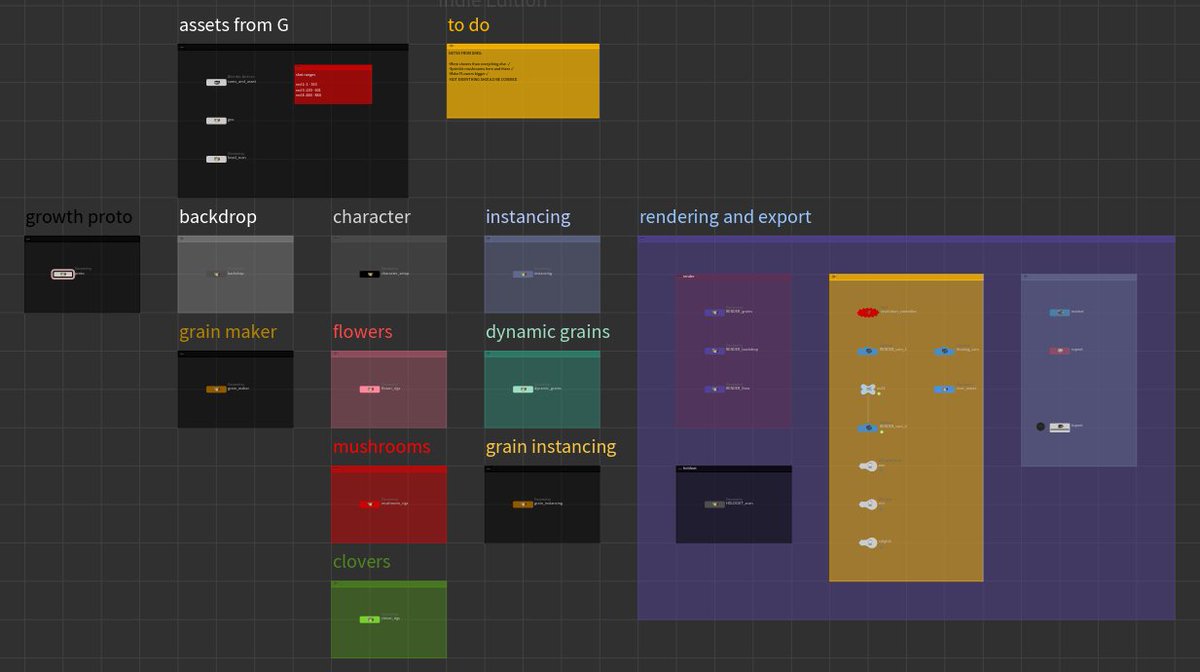This screenshot has height=672, width=1200.
Task: Click the red shot ranges sticky note
Action: (333, 84)
